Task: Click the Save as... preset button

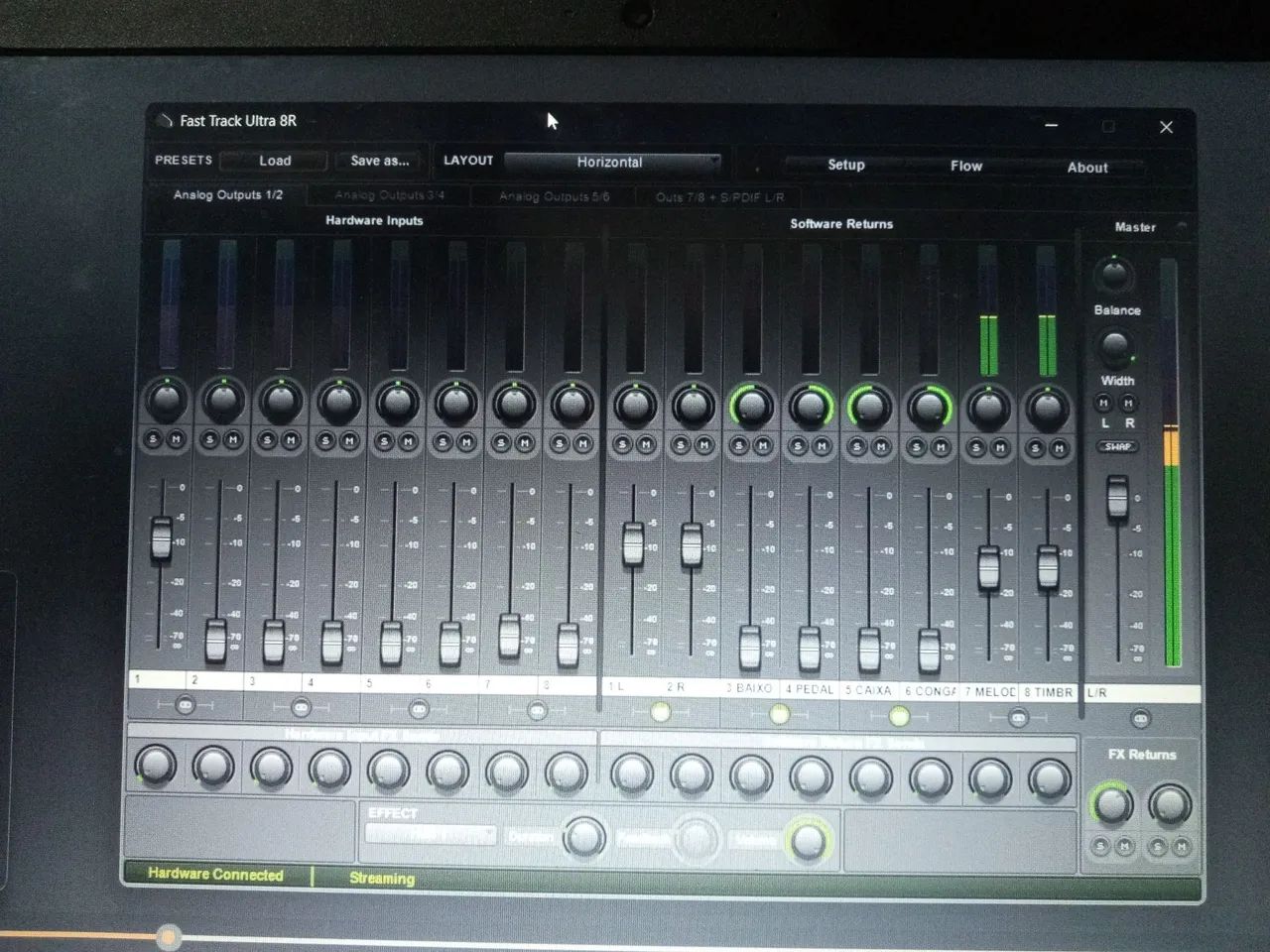Action: 379,161
